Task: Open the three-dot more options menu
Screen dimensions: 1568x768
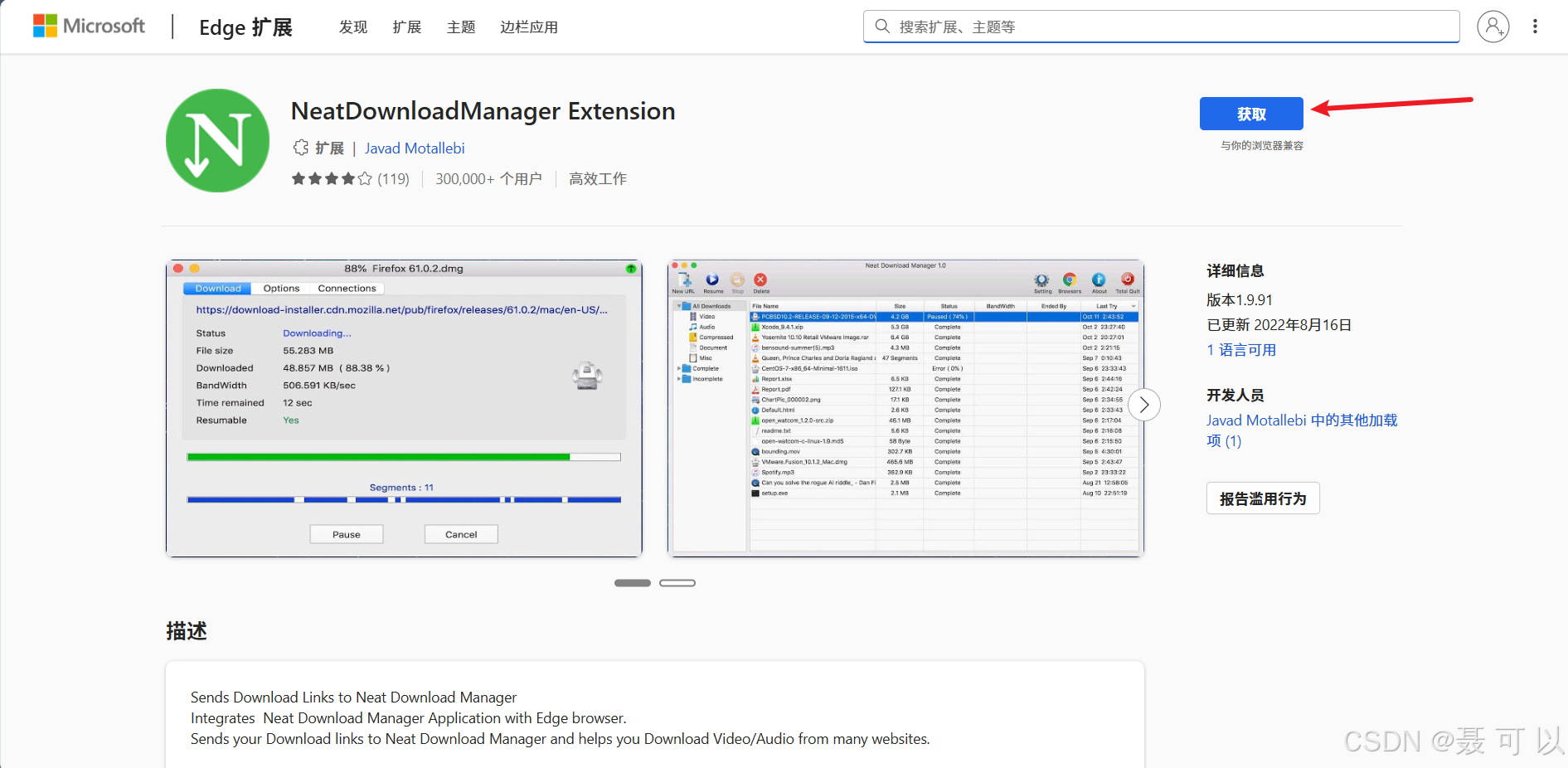Action: (1535, 27)
